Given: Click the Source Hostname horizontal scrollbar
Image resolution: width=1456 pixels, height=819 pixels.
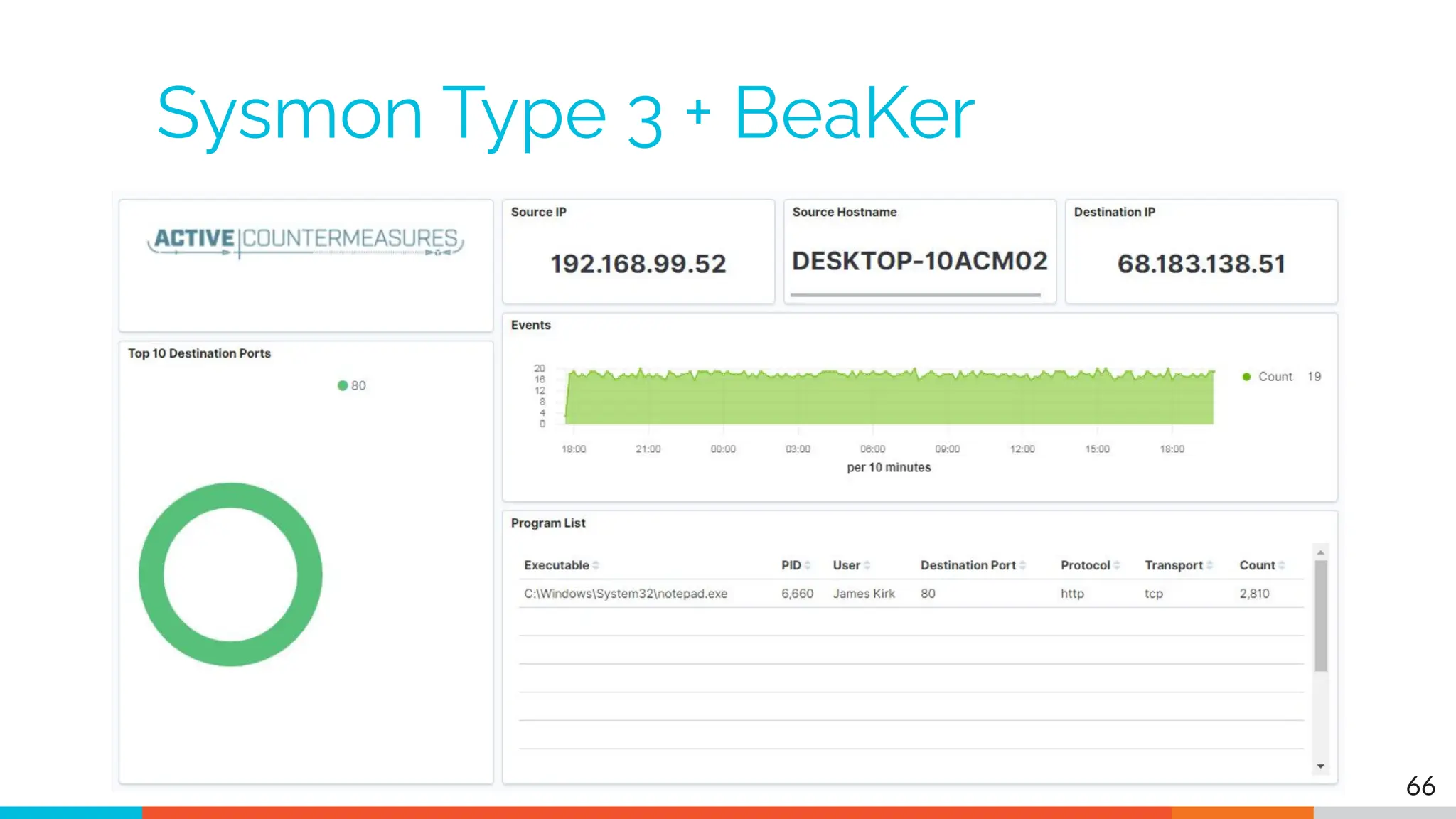Looking at the screenshot, I should 916,294.
